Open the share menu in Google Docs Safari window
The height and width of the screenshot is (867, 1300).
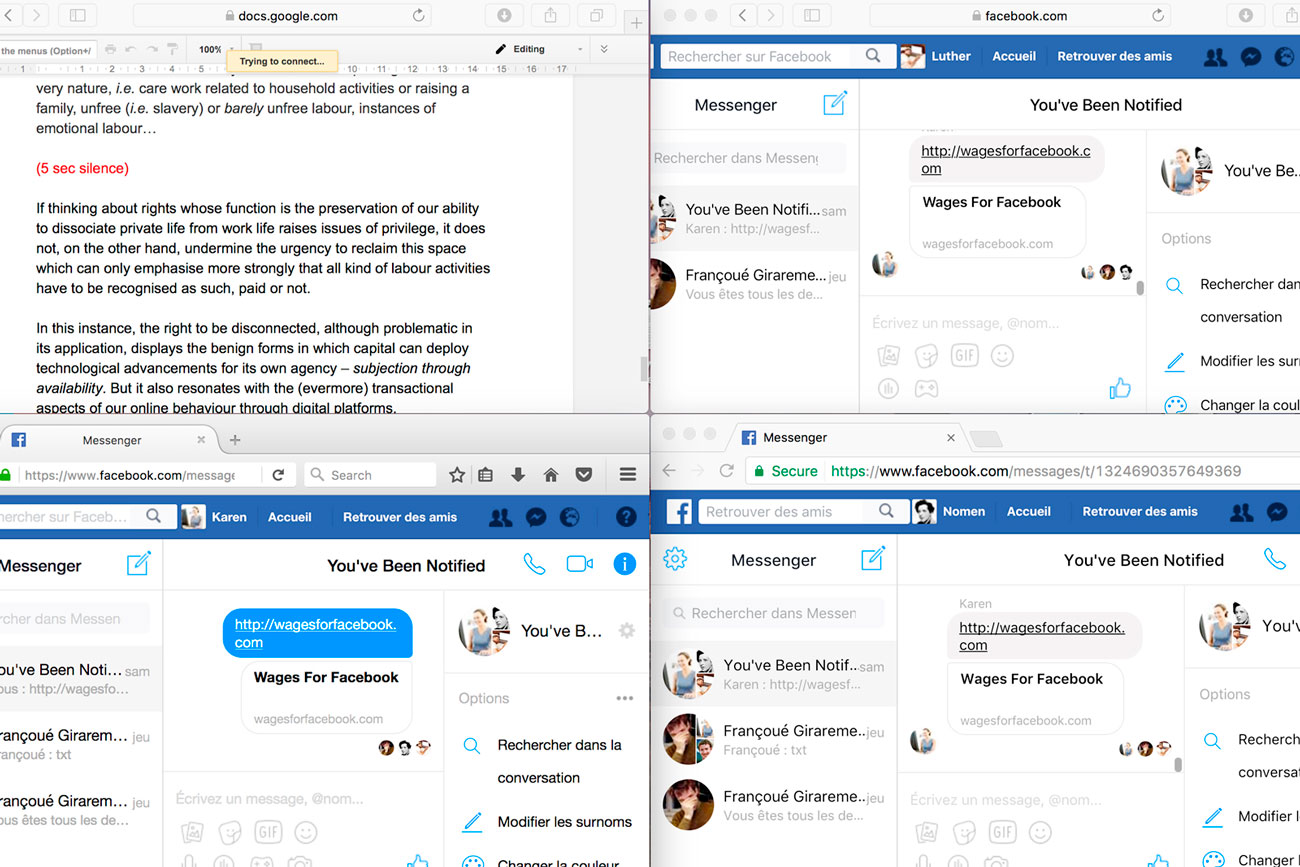[x=551, y=15]
